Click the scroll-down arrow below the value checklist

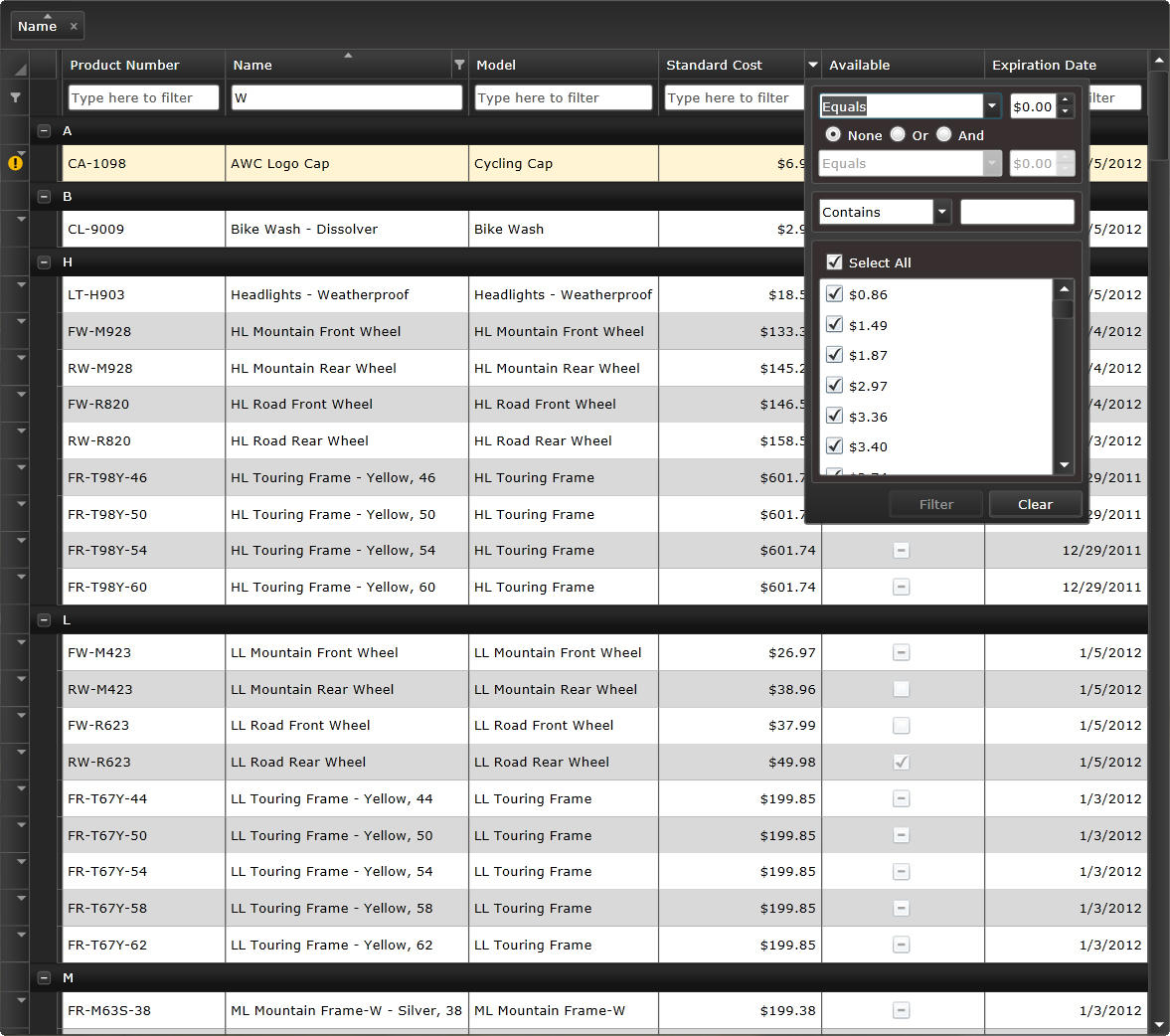pos(1064,463)
